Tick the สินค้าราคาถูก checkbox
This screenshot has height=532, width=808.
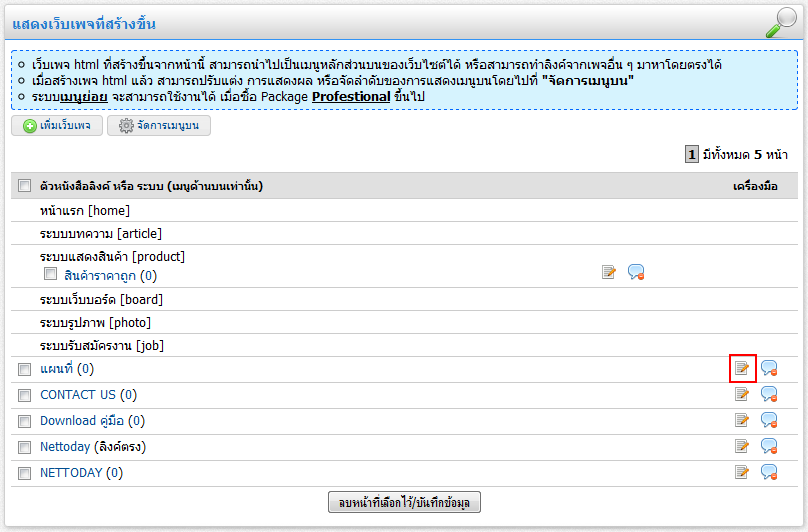pos(50,273)
